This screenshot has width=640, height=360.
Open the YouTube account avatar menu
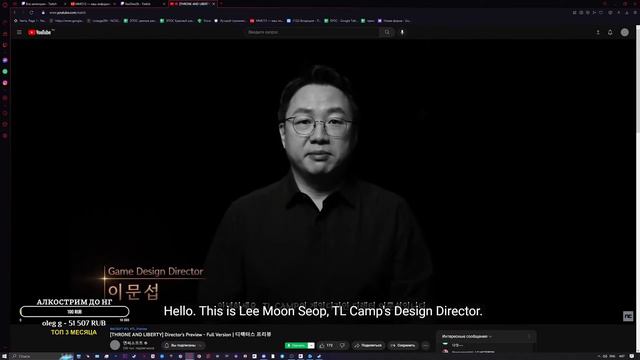coord(624,32)
